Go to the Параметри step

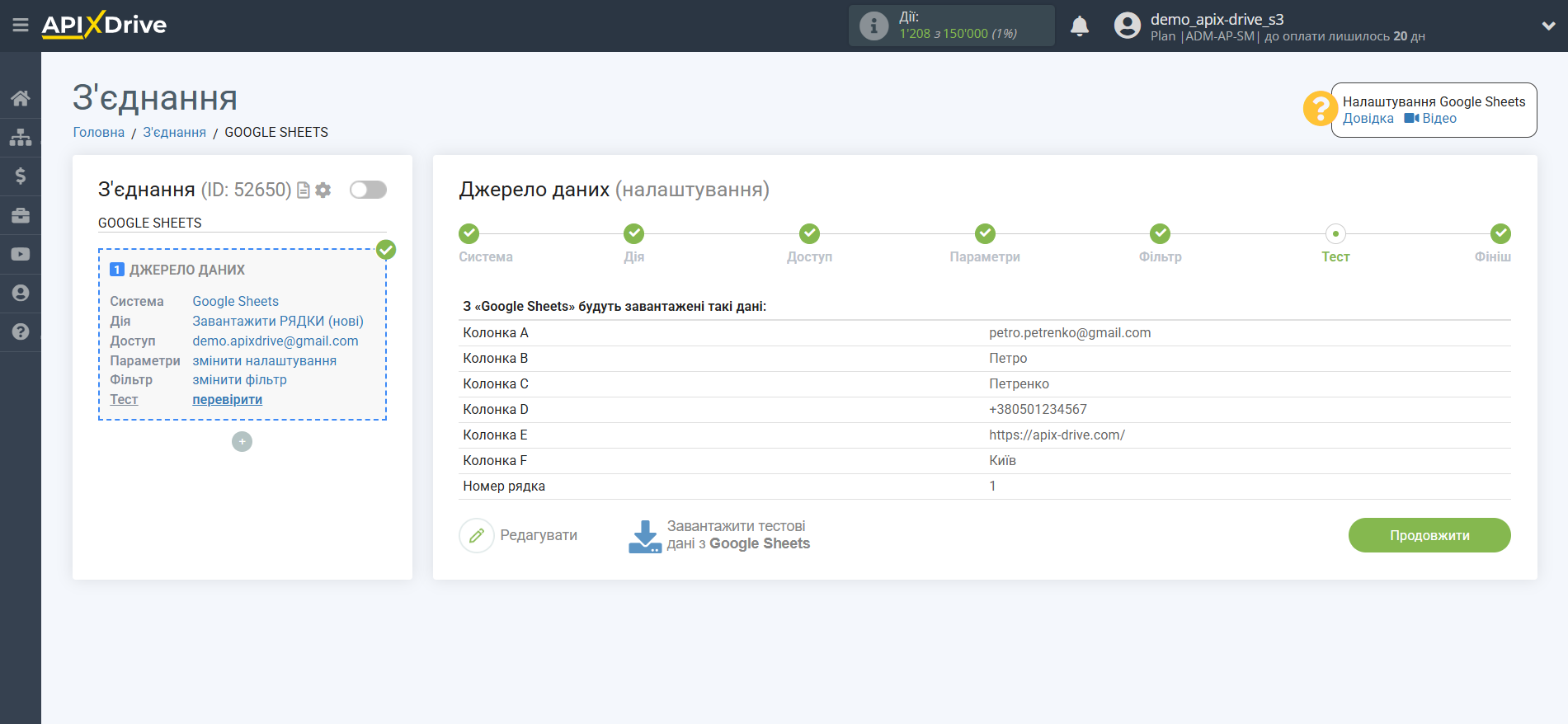point(985,233)
